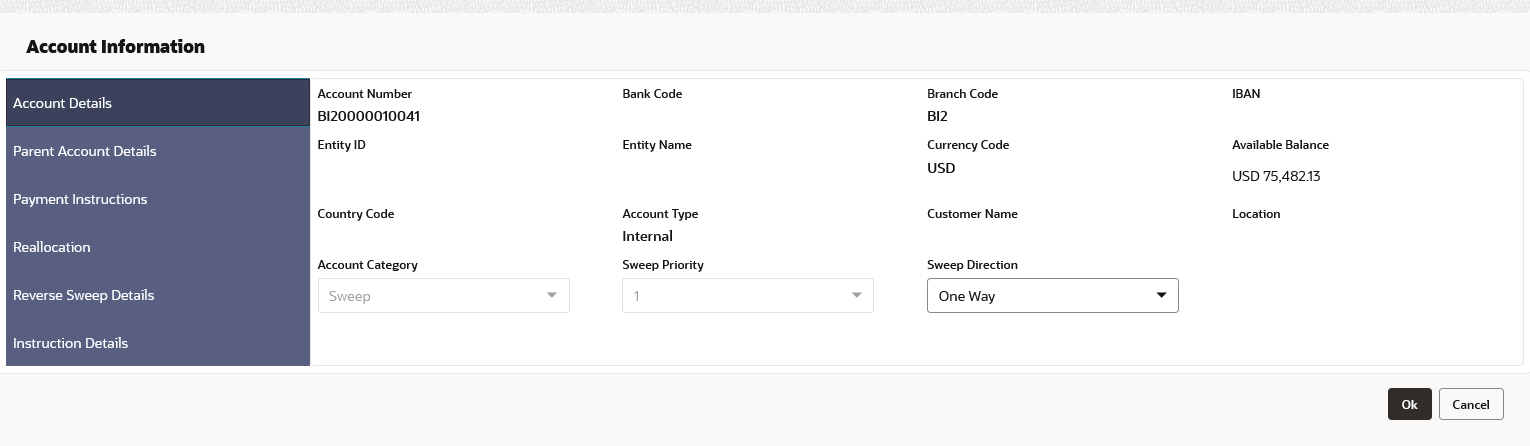Expand the Sweep Priority dropdown
The width and height of the screenshot is (1530, 446).
[x=856, y=296]
